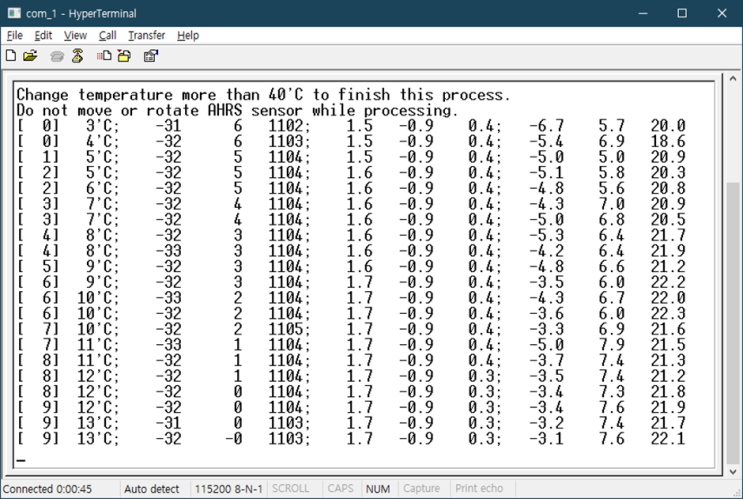Viewport: 743px width, 499px height.
Task: Click the Properties toolbar icon
Action: click(x=151, y=56)
